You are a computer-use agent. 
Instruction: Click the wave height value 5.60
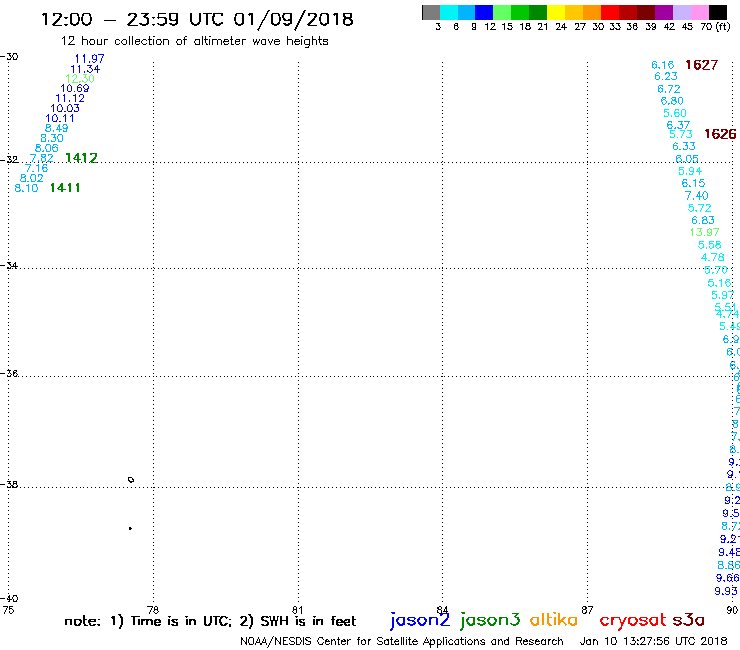(675, 113)
